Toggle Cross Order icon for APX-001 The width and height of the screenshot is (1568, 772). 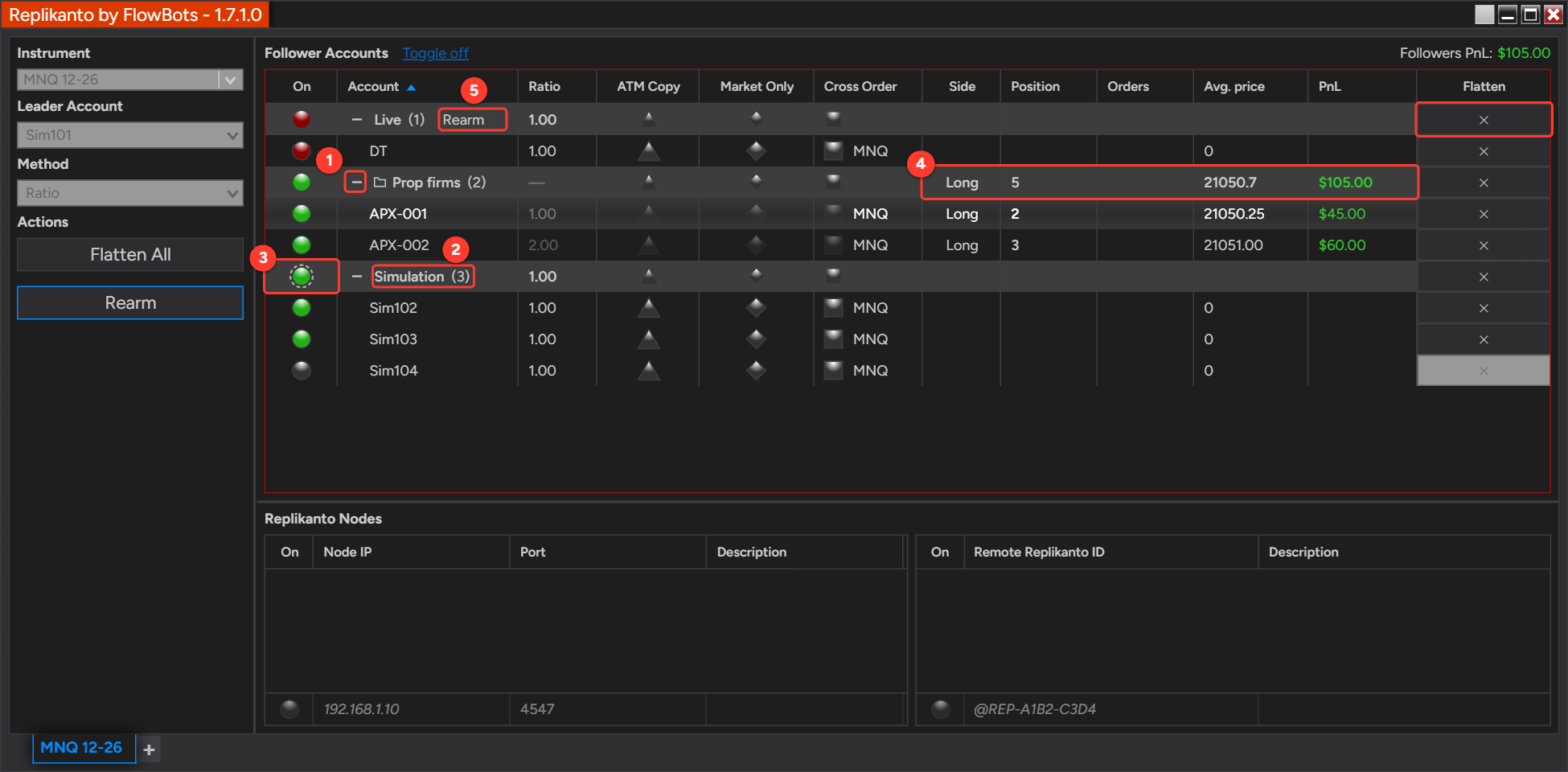[x=834, y=213]
